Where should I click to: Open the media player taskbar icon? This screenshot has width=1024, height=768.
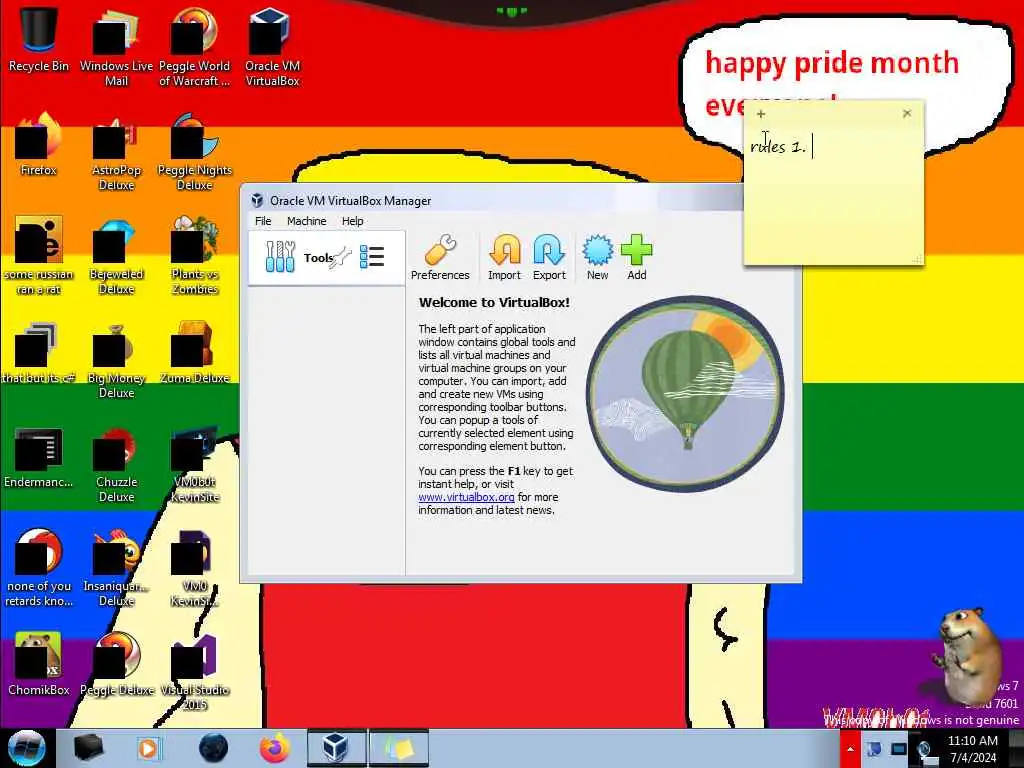pyautogui.click(x=148, y=748)
